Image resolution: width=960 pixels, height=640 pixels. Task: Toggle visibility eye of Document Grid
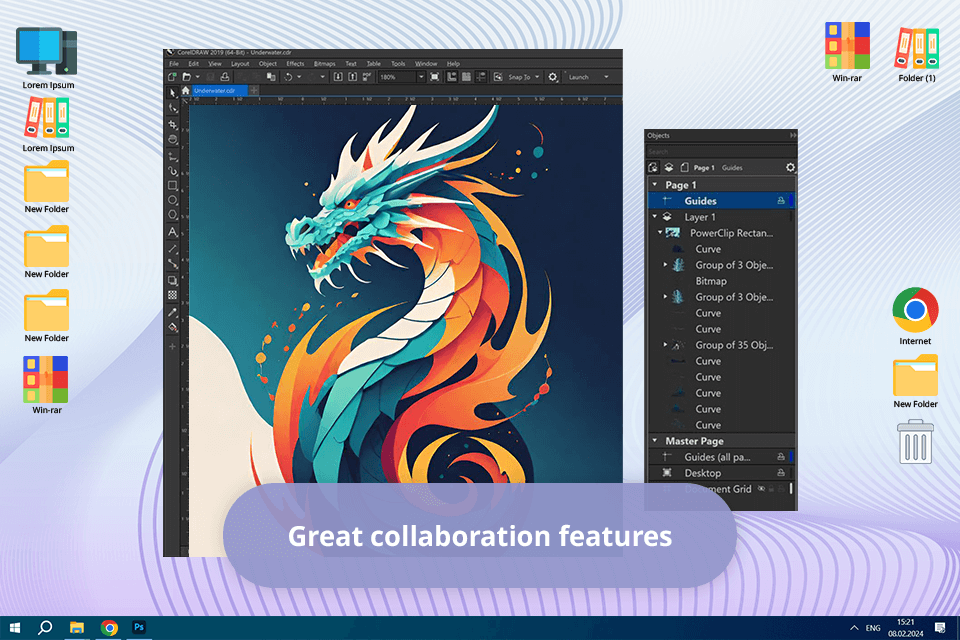[x=762, y=488]
